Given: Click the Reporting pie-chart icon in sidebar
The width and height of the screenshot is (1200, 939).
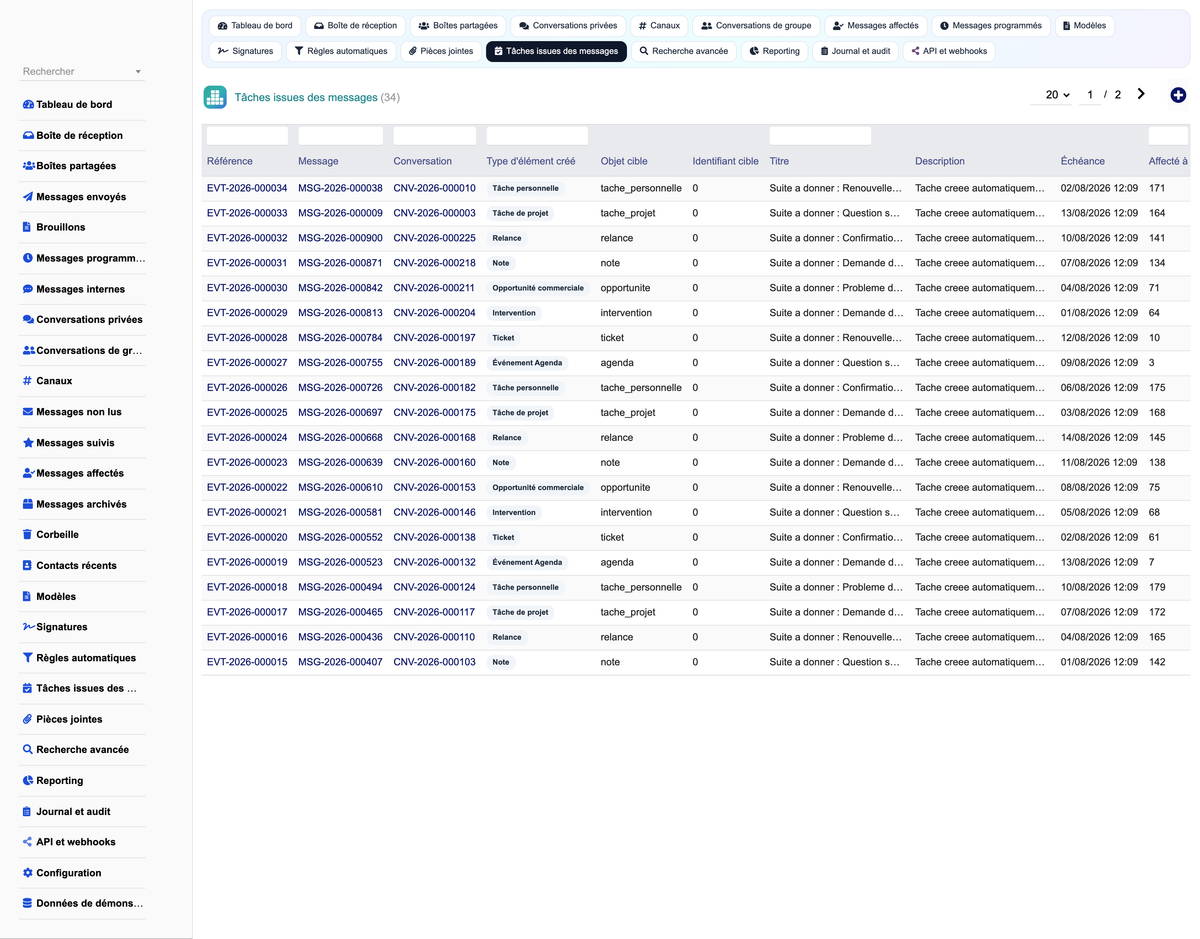Looking at the screenshot, I should tap(28, 781).
